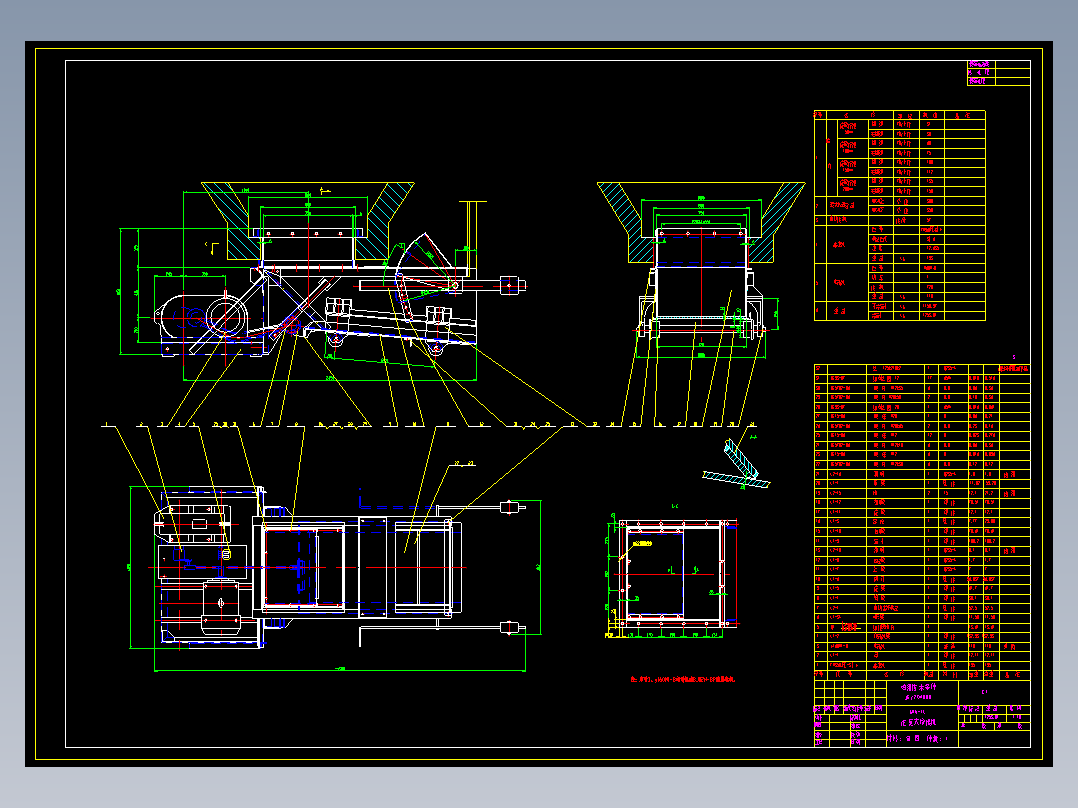Viewport: 1078px width, 808px height.
Task: Select the magenta drawing title in title block
Action: 918,722
